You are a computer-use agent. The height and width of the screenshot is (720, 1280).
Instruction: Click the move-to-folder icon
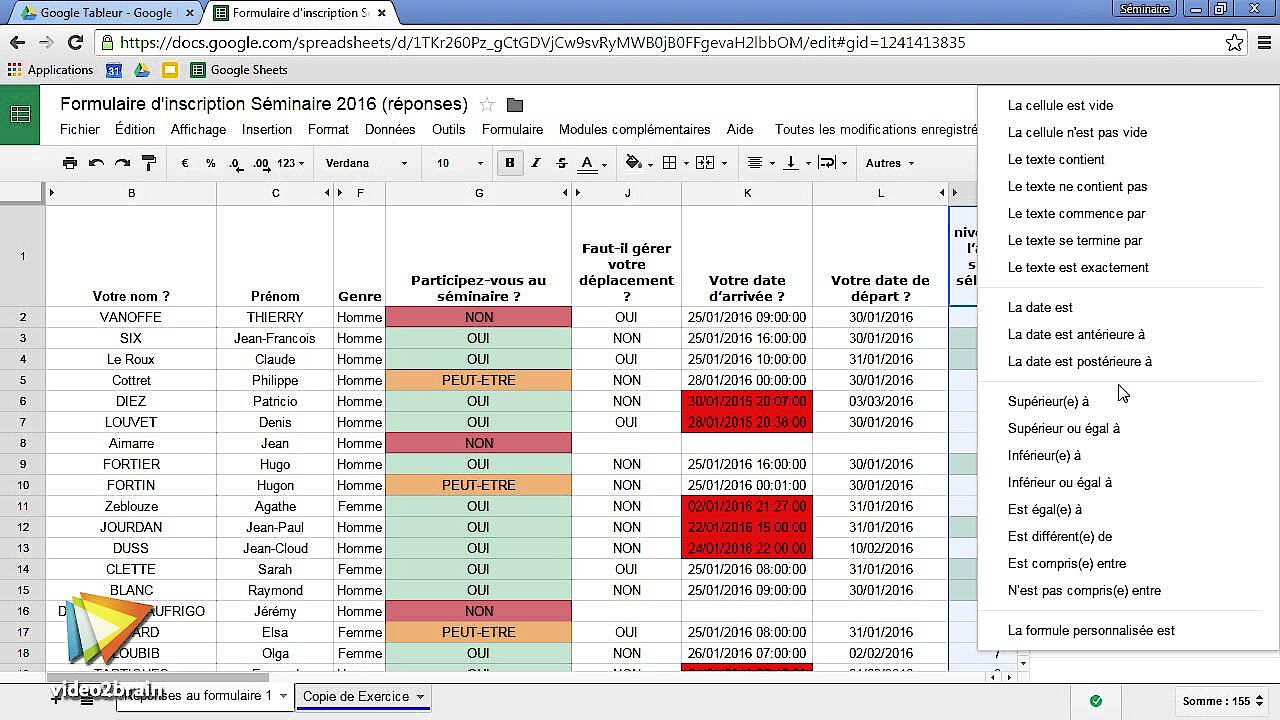click(515, 105)
